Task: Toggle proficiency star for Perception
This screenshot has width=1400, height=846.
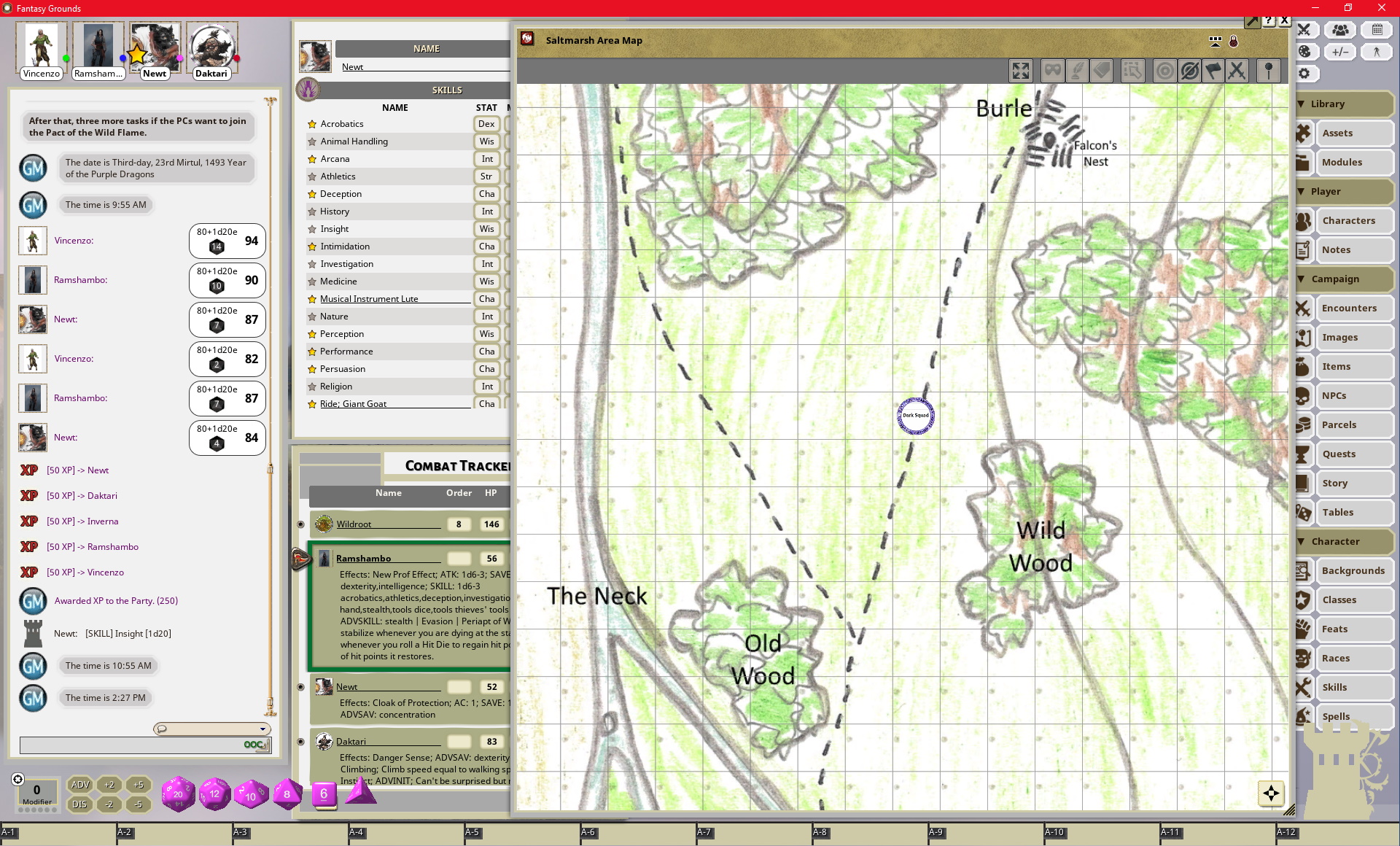Action: click(311, 334)
